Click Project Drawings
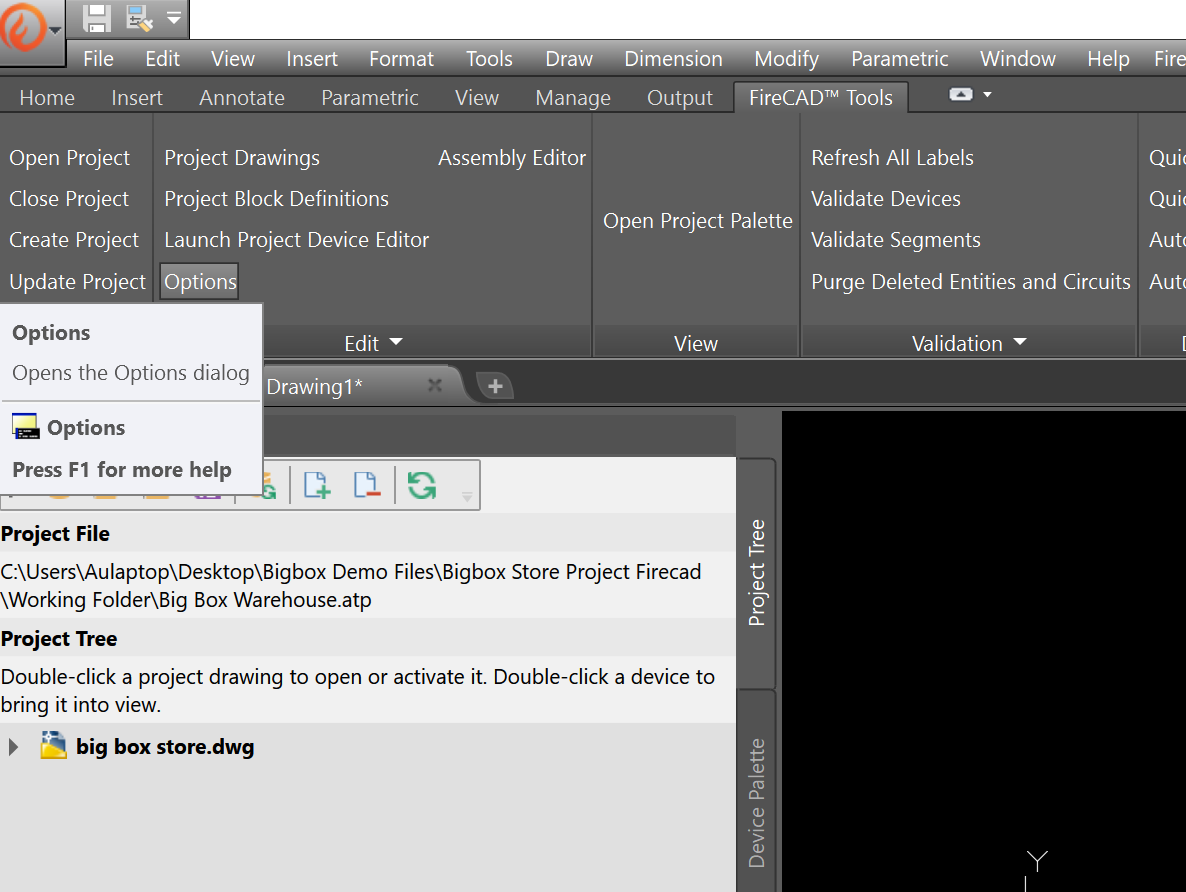The image size is (1186, 892). click(242, 157)
